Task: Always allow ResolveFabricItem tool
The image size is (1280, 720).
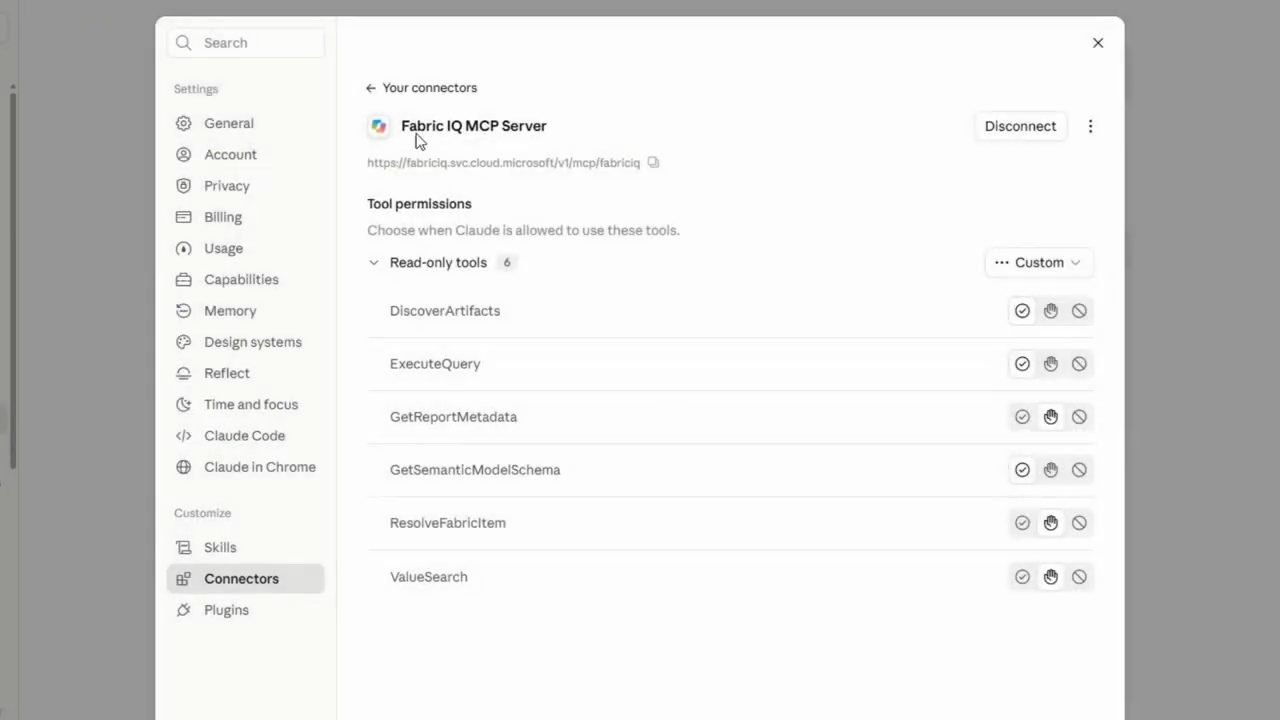Action: coord(1022,523)
